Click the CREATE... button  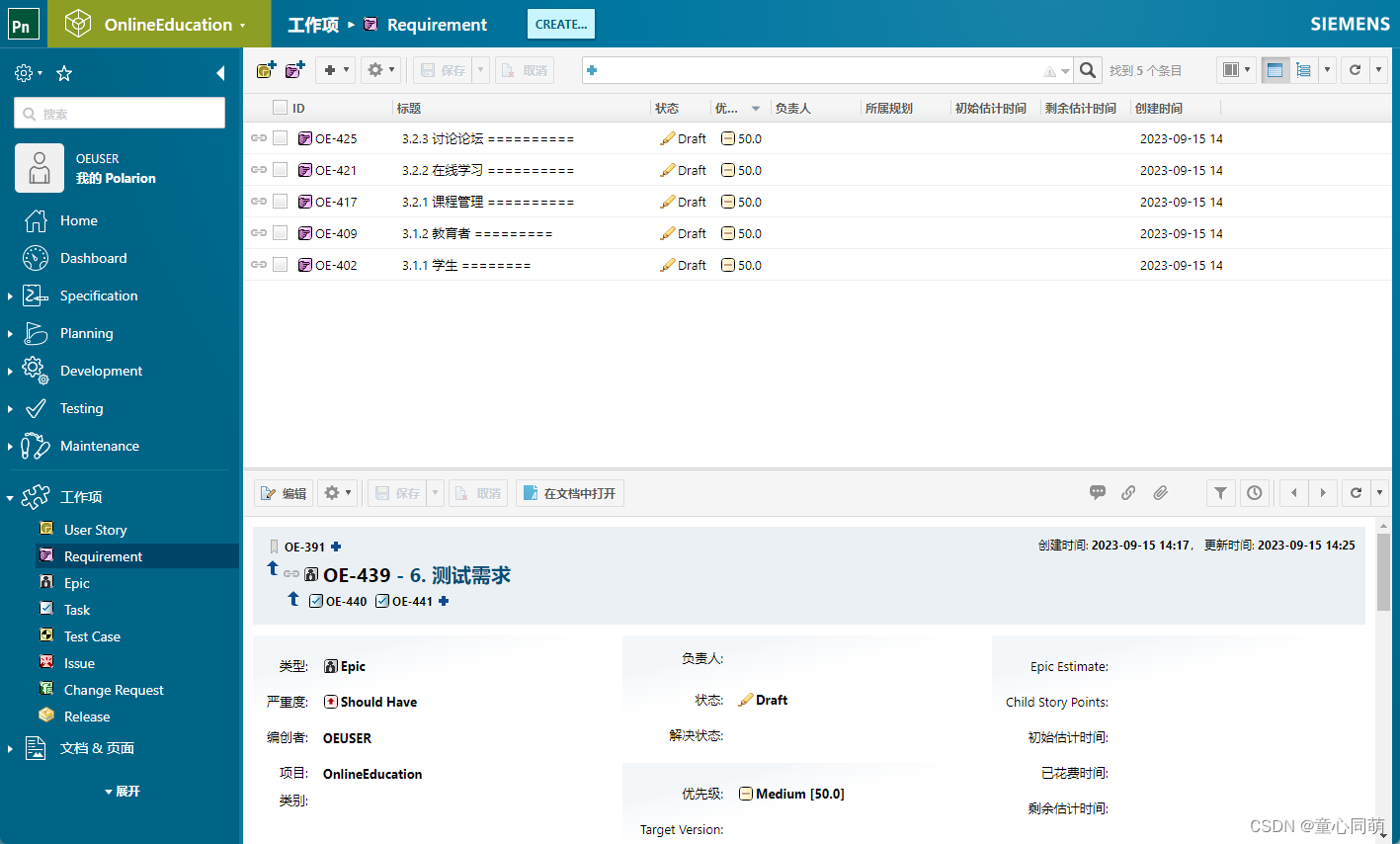click(560, 24)
